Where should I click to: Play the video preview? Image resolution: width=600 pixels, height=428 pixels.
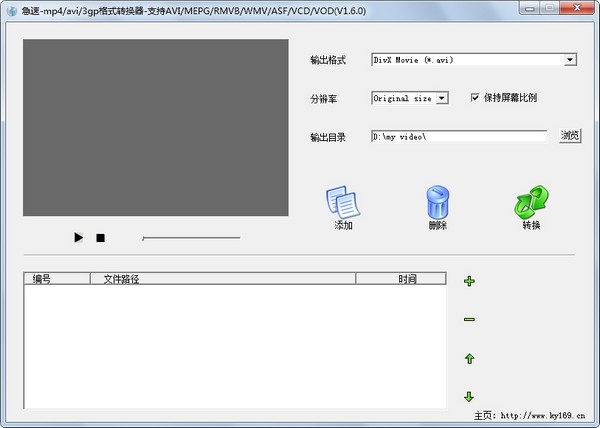tap(78, 238)
